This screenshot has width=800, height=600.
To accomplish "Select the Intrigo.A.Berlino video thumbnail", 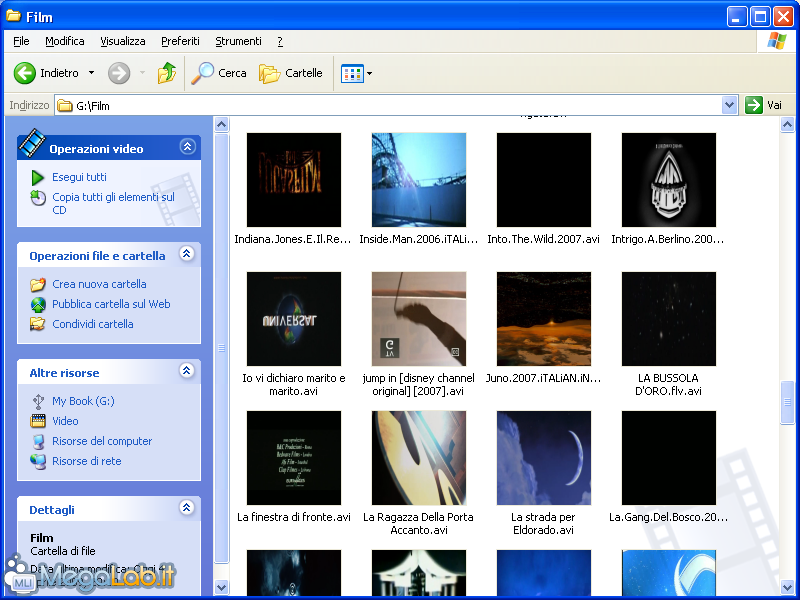I will click(x=669, y=180).
